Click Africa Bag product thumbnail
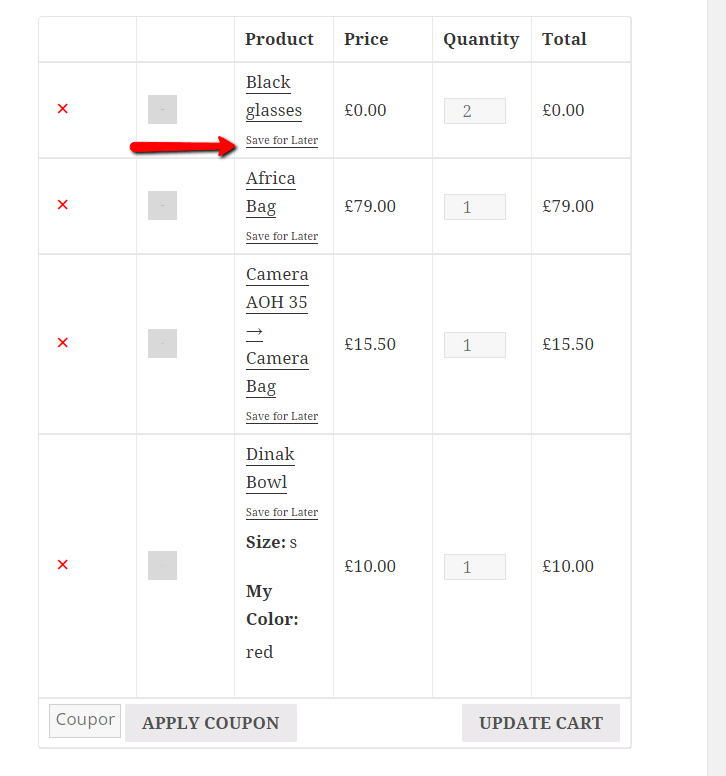 (x=162, y=206)
